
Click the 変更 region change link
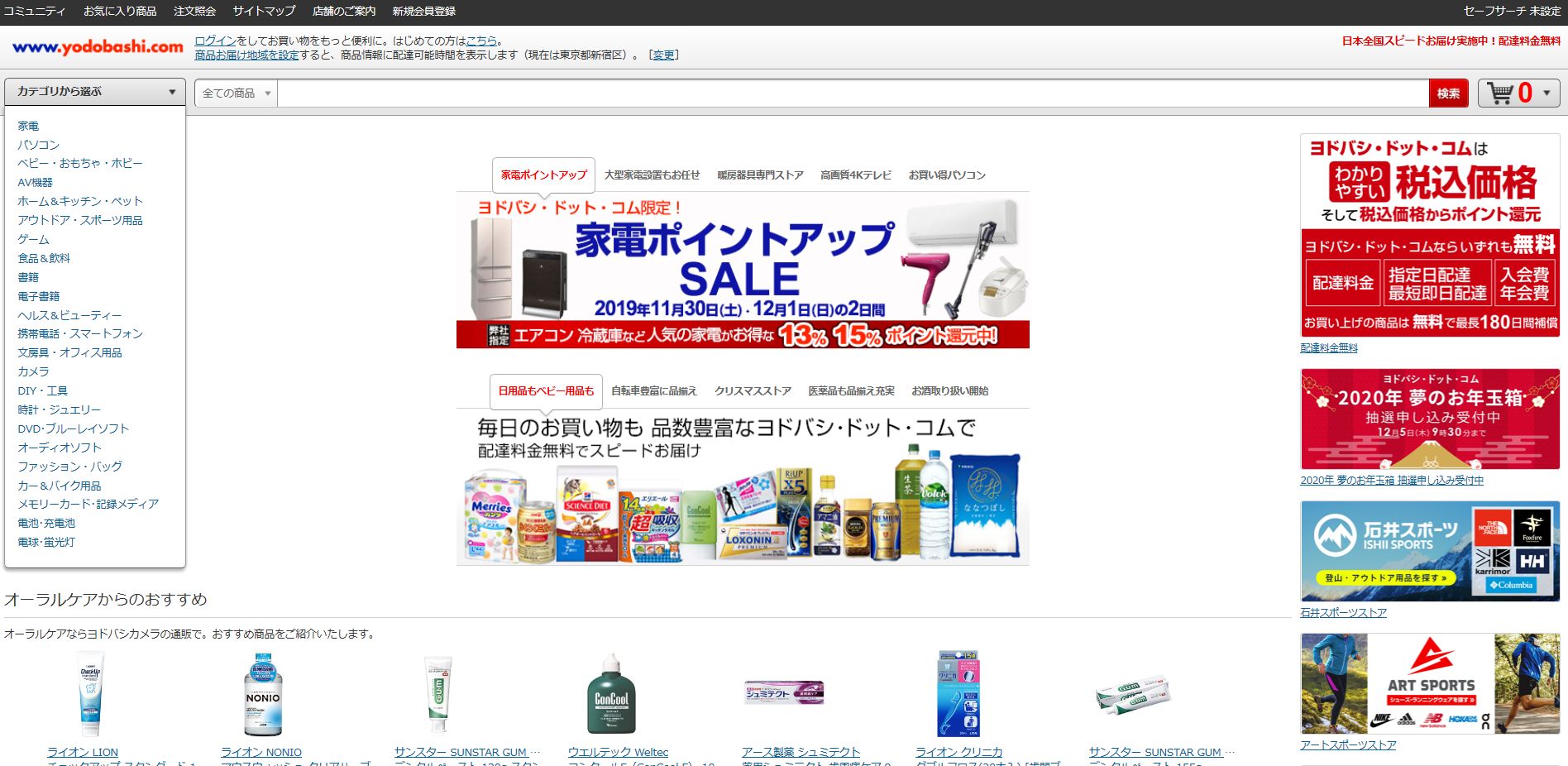(x=663, y=55)
